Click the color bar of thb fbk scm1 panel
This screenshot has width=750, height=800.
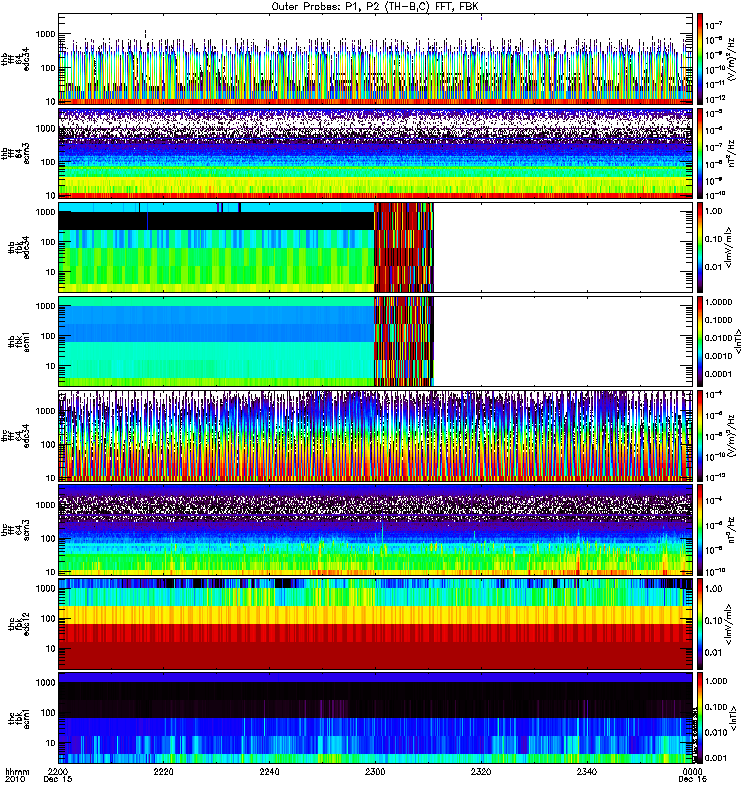(x=700, y=341)
